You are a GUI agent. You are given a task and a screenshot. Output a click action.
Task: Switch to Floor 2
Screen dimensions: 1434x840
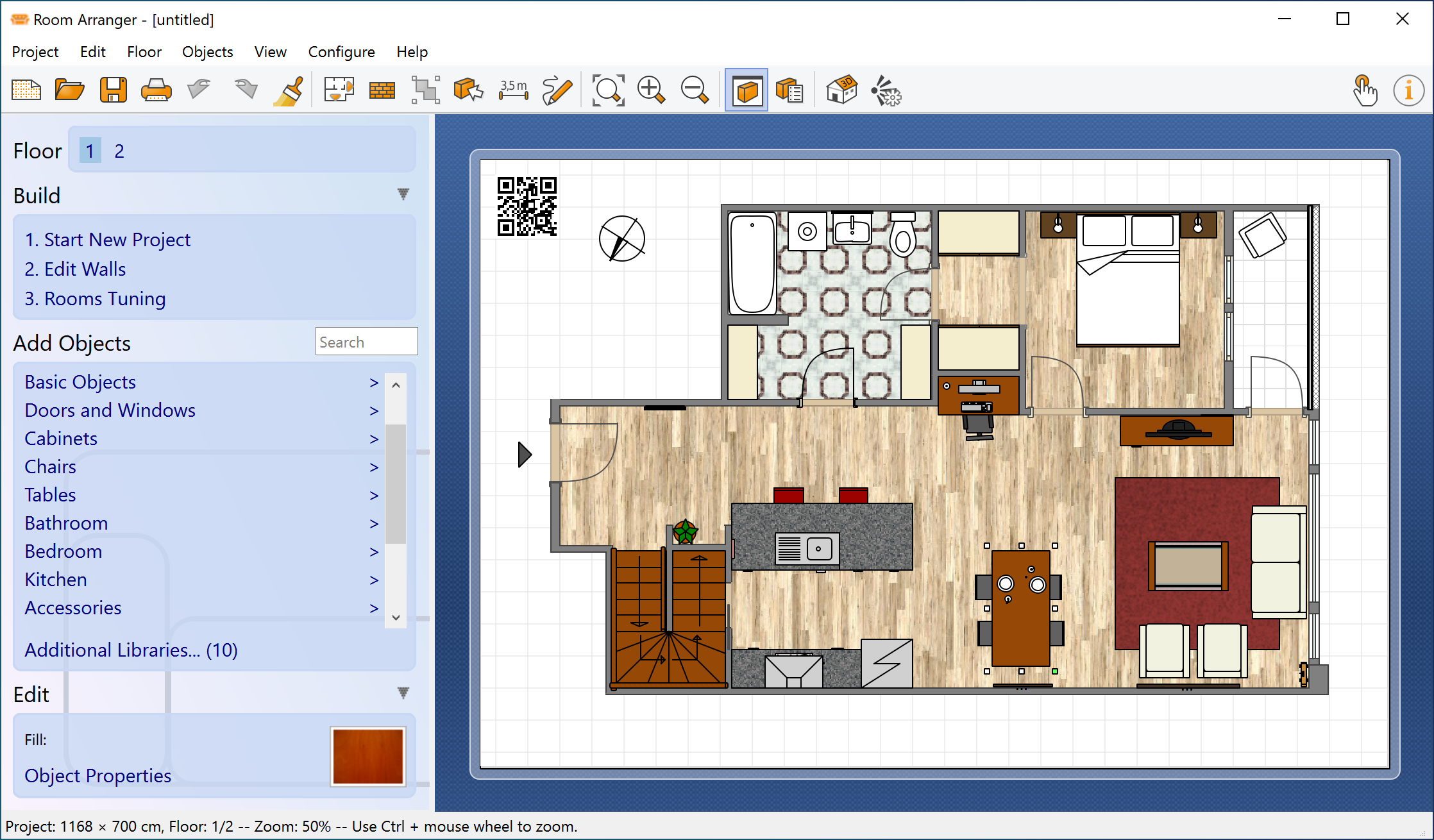click(x=120, y=151)
